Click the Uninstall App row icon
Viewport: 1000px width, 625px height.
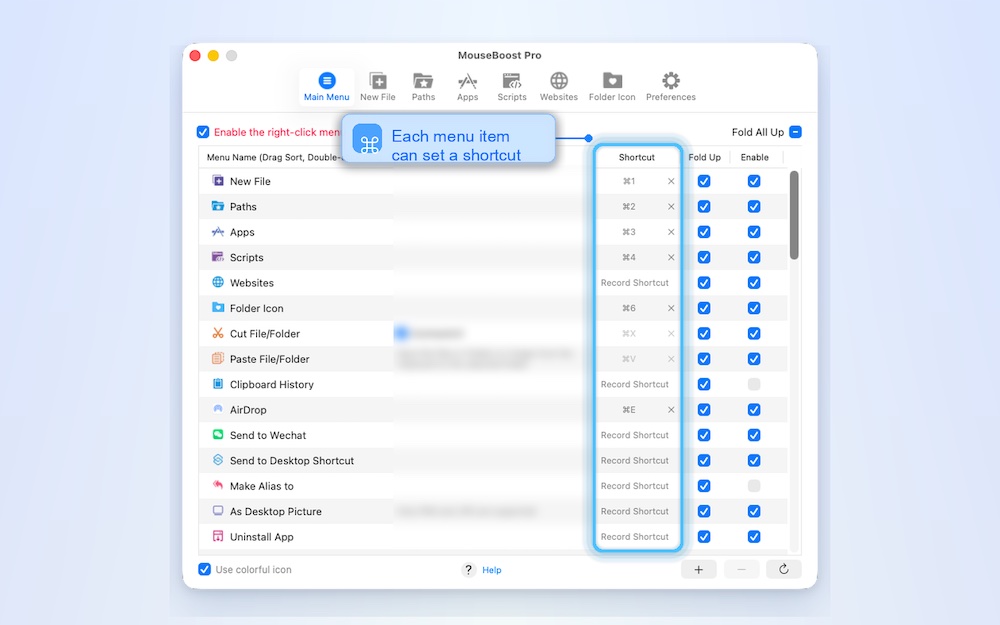pos(217,536)
